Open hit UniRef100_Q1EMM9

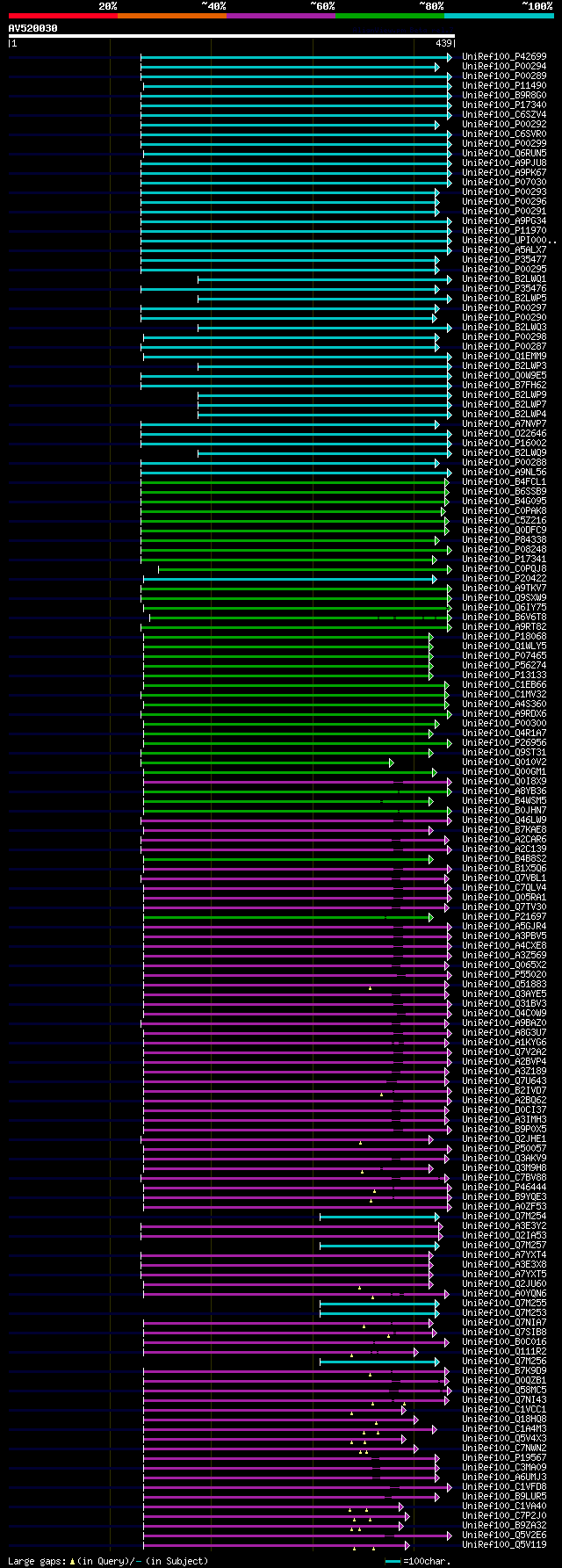[504, 357]
